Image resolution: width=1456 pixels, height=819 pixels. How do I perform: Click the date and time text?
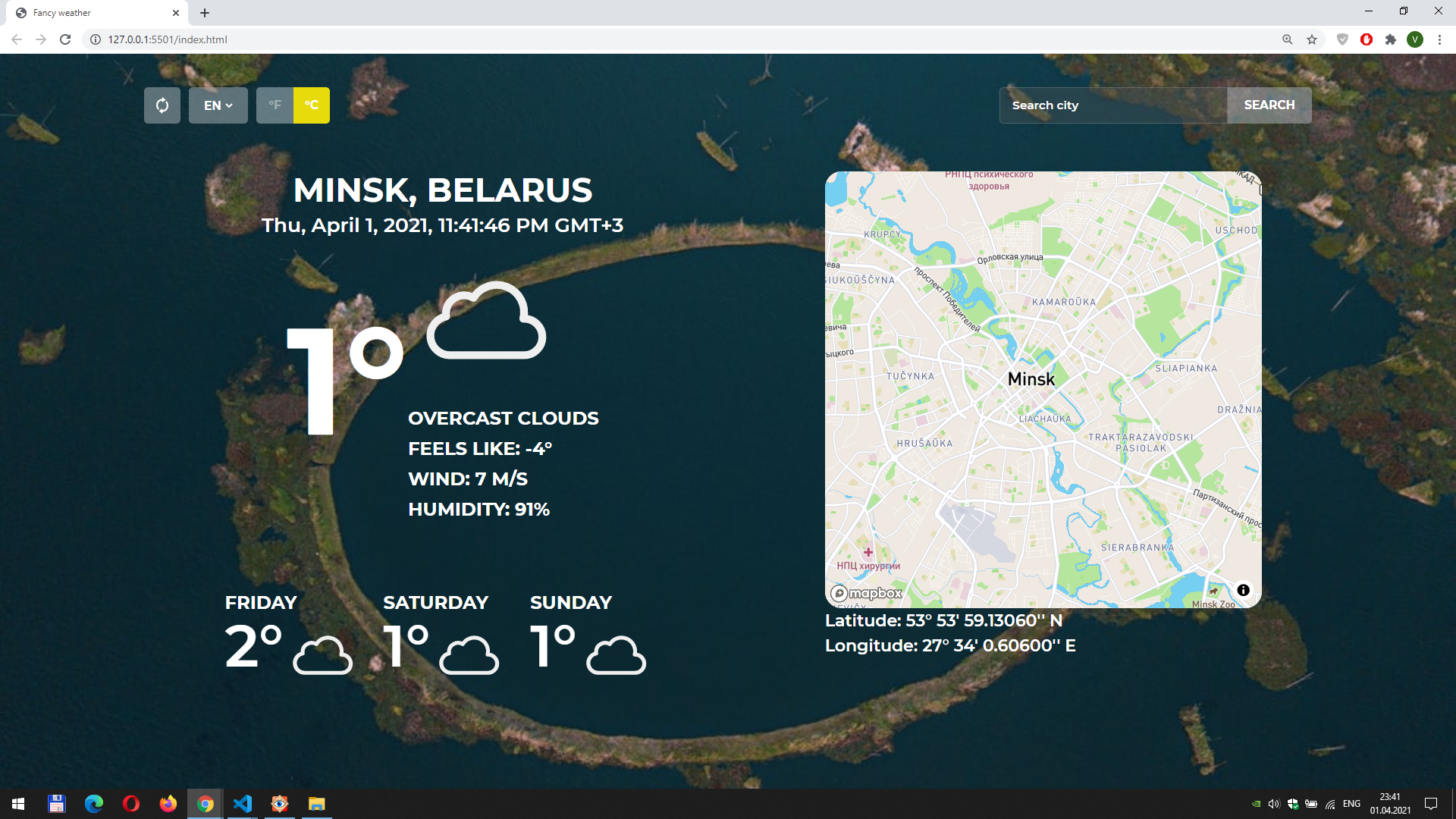pyautogui.click(x=443, y=225)
